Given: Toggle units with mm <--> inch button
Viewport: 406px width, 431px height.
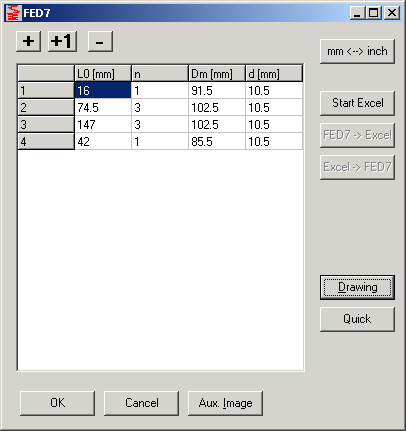Looking at the screenshot, I should (x=357, y=51).
